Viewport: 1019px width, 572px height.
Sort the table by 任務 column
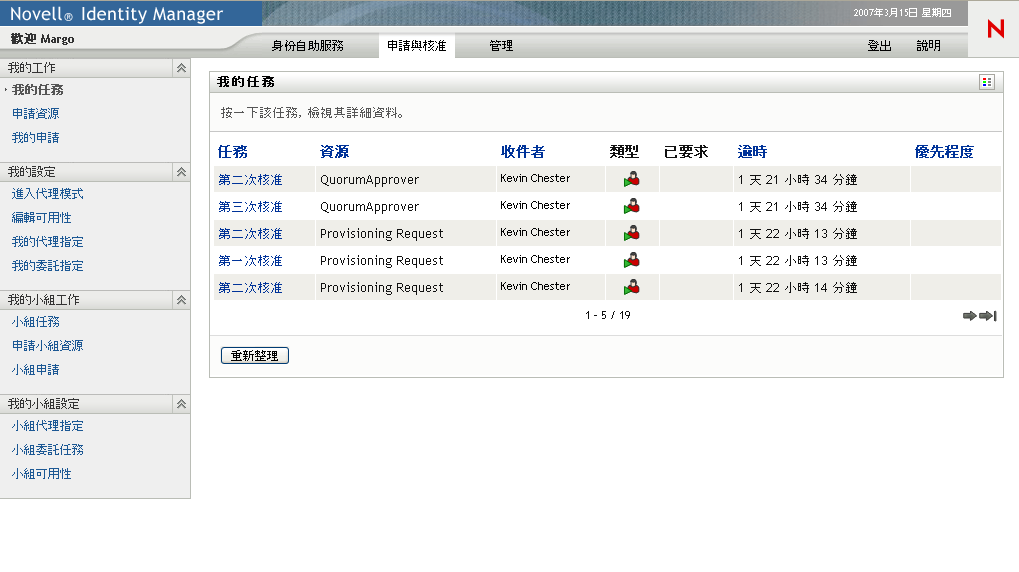click(233, 151)
